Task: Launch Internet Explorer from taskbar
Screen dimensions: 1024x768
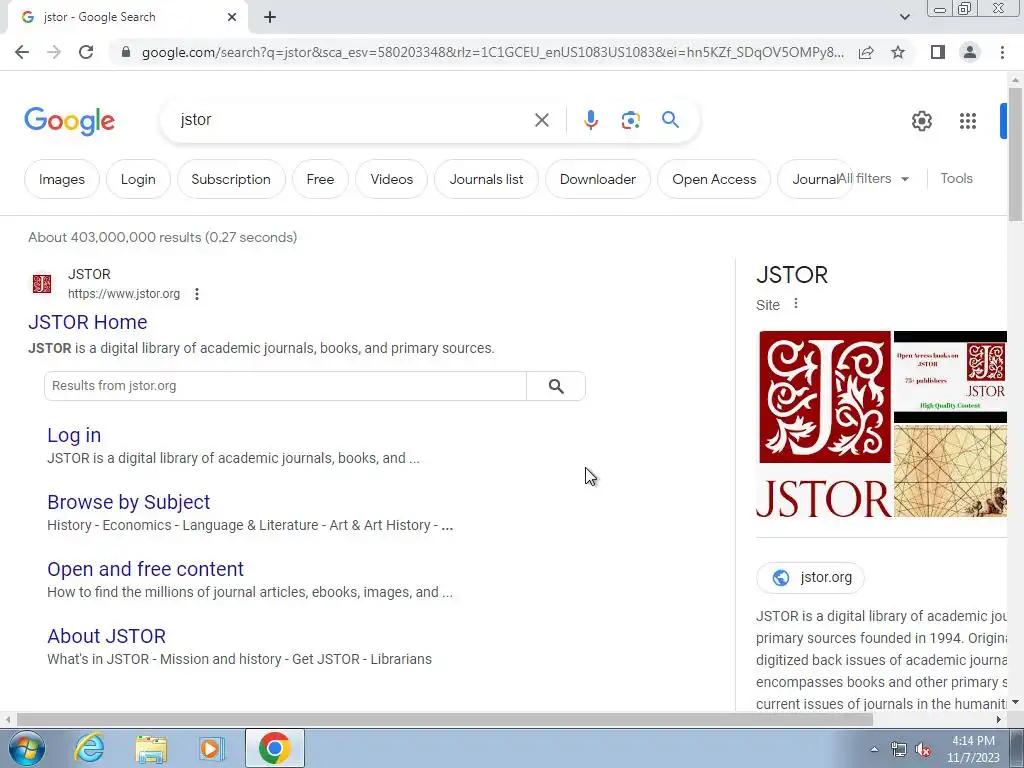Action: [89, 748]
